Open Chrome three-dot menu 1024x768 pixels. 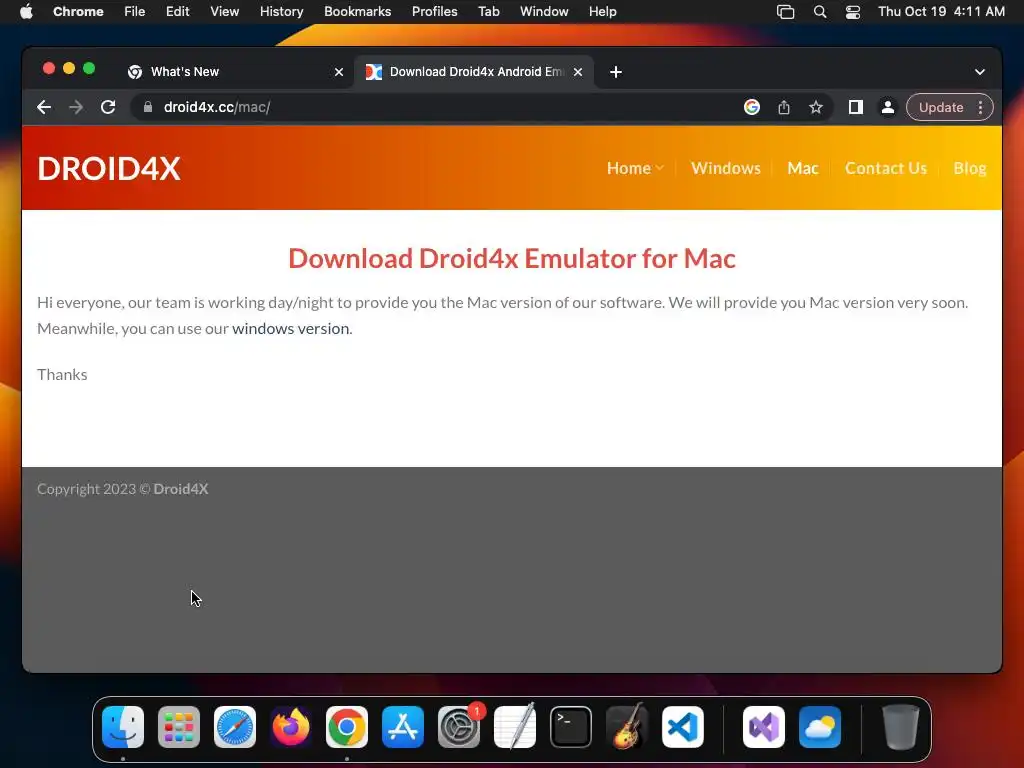pos(980,107)
